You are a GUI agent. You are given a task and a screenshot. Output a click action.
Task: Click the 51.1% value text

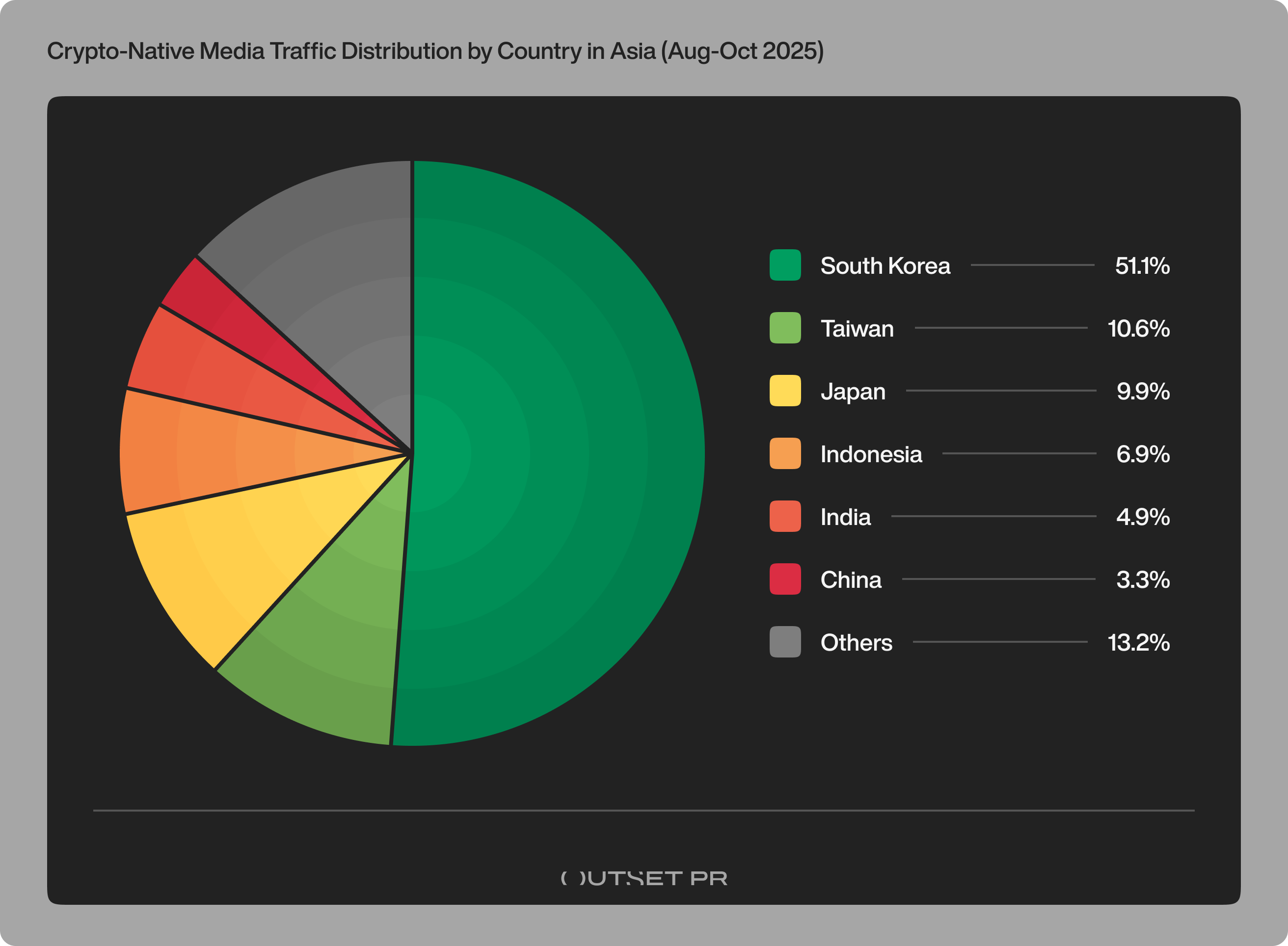pyautogui.click(x=1142, y=266)
